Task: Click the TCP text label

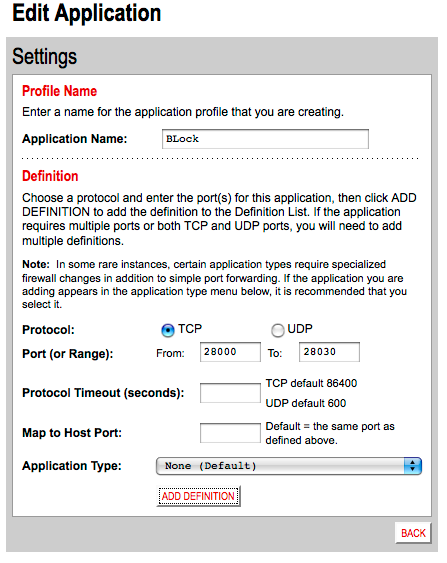Action: pos(190,329)
